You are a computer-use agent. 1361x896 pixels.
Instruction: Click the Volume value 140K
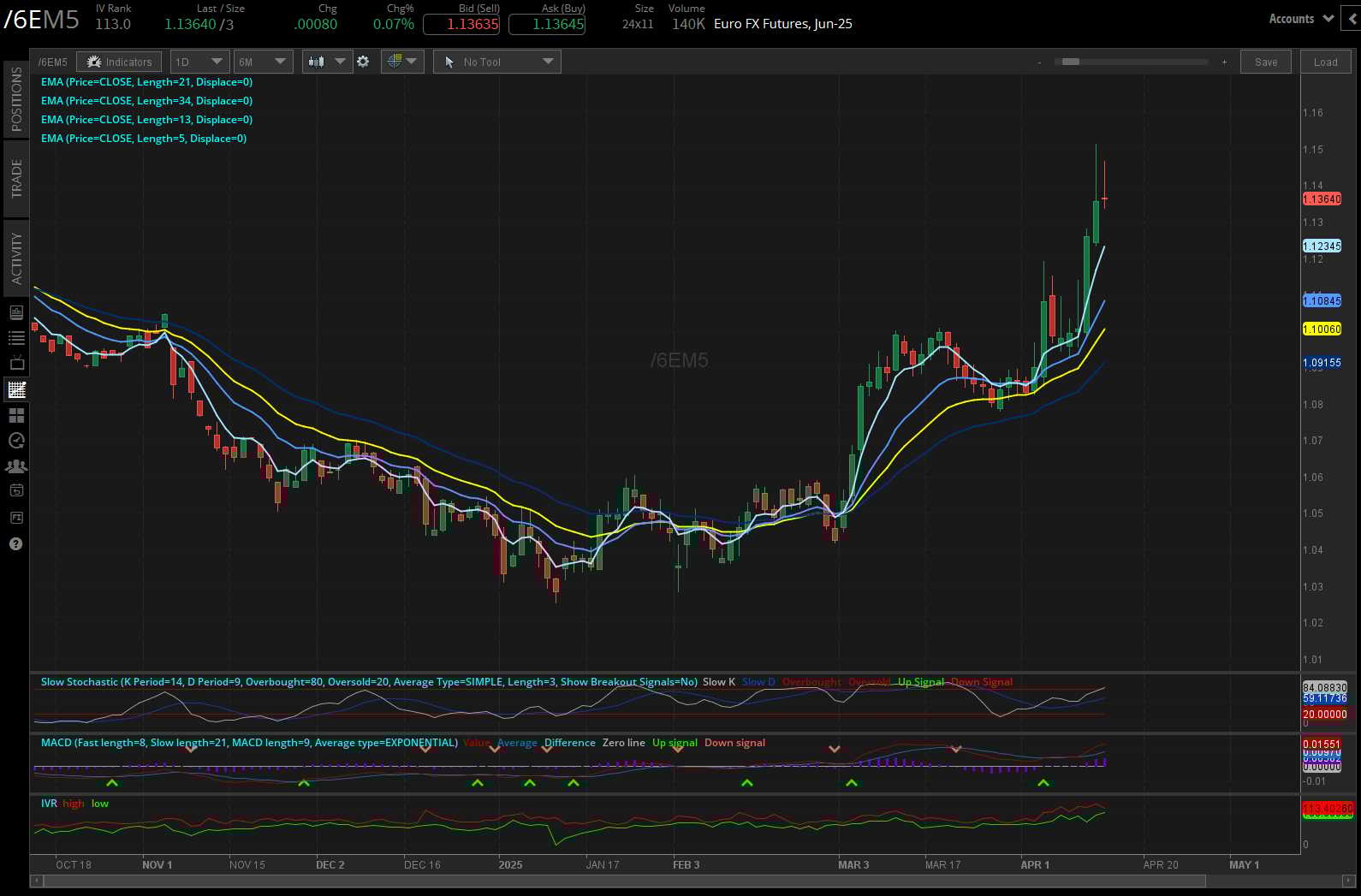688,24
